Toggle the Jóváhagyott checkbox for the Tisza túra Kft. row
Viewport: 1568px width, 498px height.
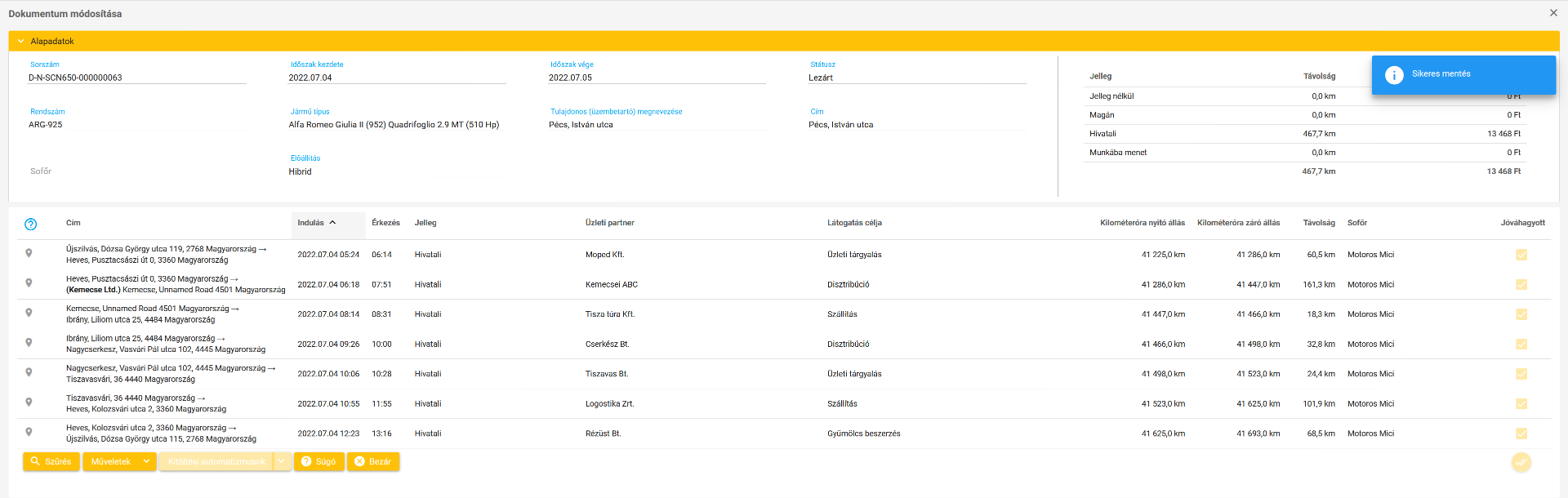tap(1521, 314)
